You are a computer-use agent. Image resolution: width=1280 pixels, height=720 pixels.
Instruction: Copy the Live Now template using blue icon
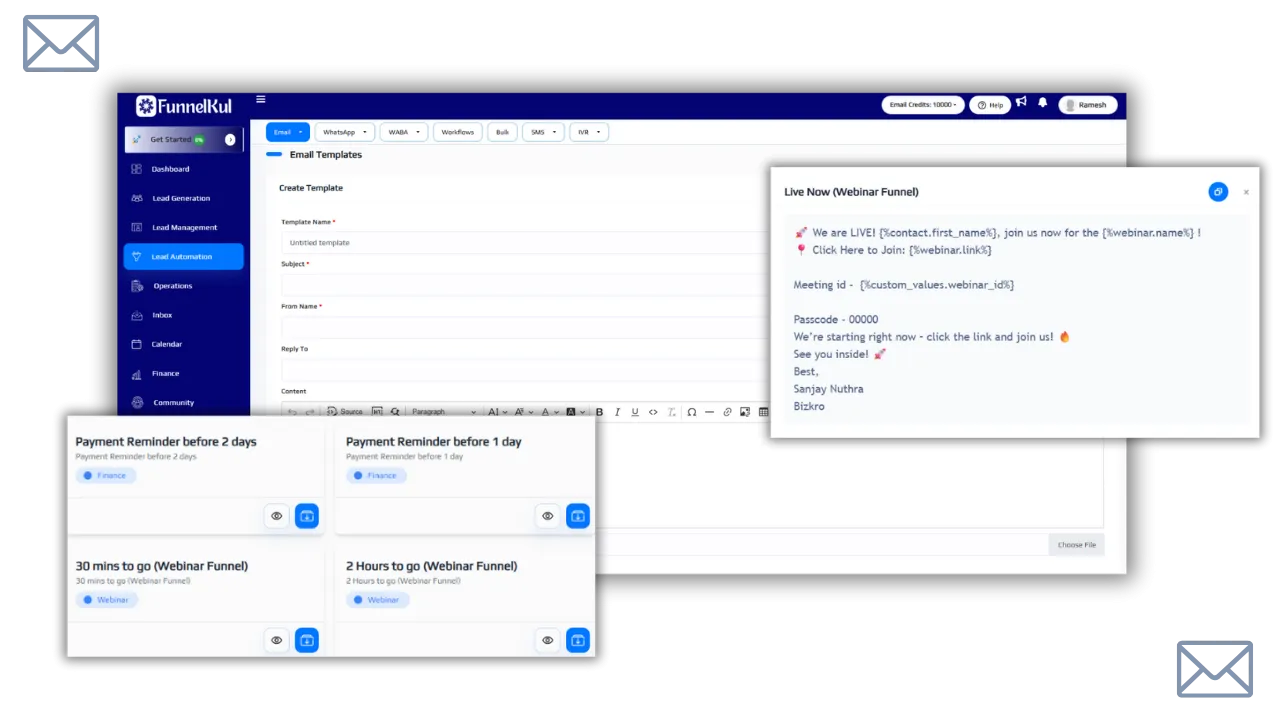click(1217, 192)
